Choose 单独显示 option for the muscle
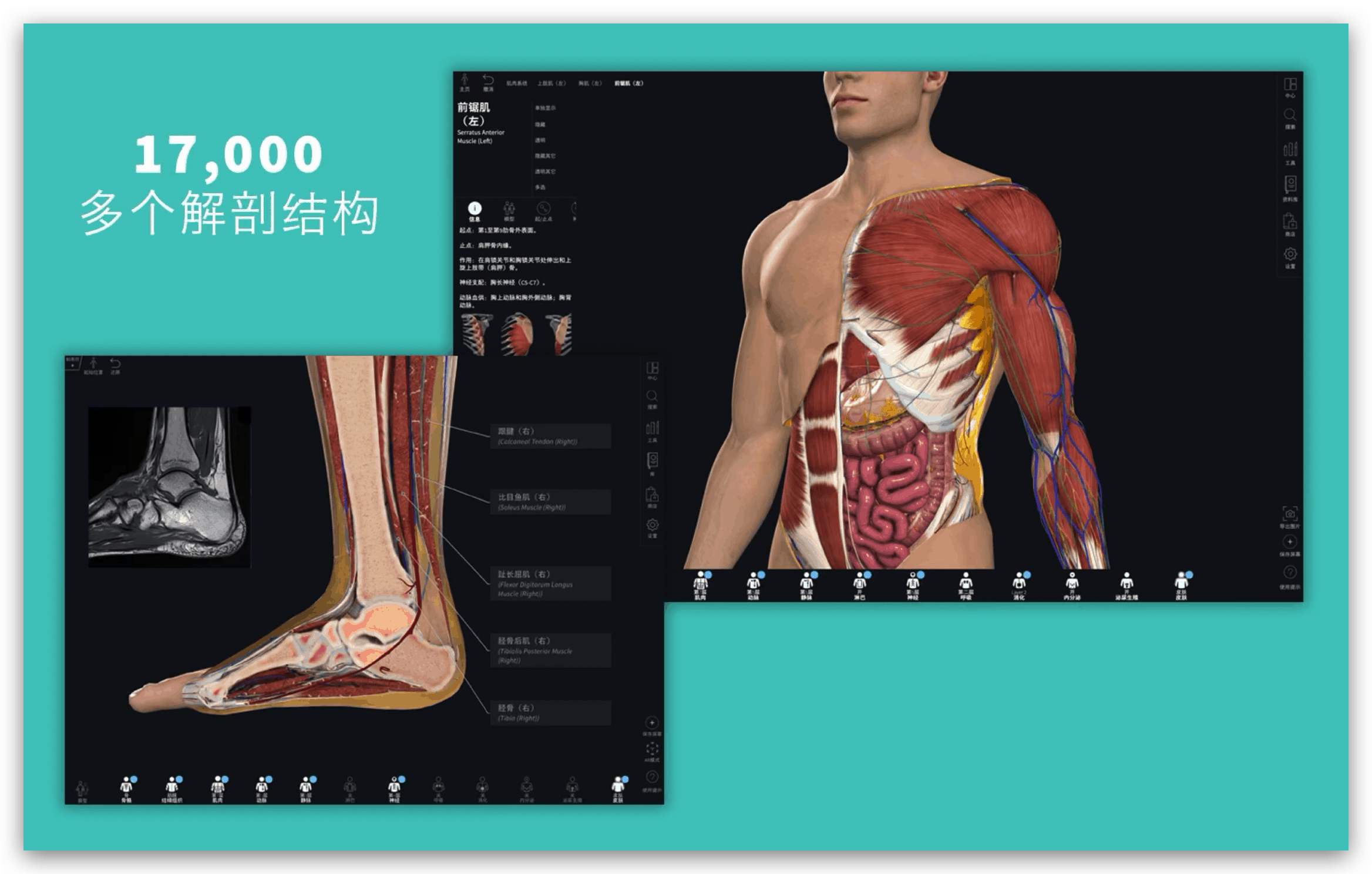This screenshot has height=874, width=1372. [x=545, y=108]
